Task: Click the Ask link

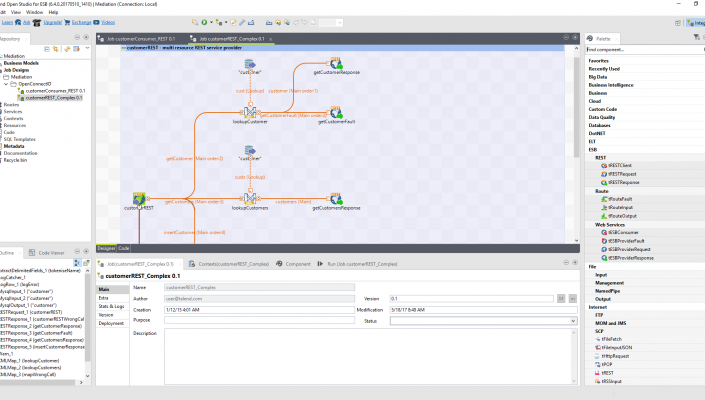Action: [27, 22]
